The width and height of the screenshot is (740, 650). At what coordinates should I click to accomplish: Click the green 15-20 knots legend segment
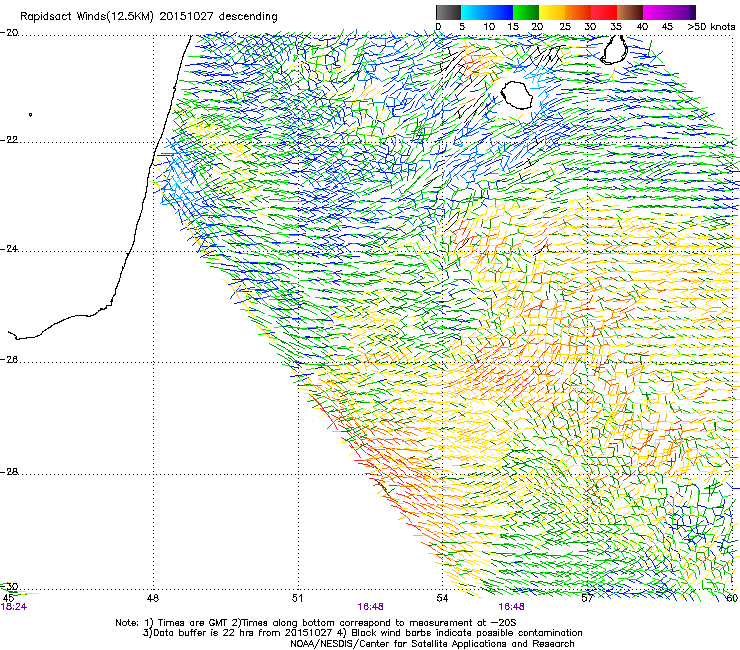526,12
